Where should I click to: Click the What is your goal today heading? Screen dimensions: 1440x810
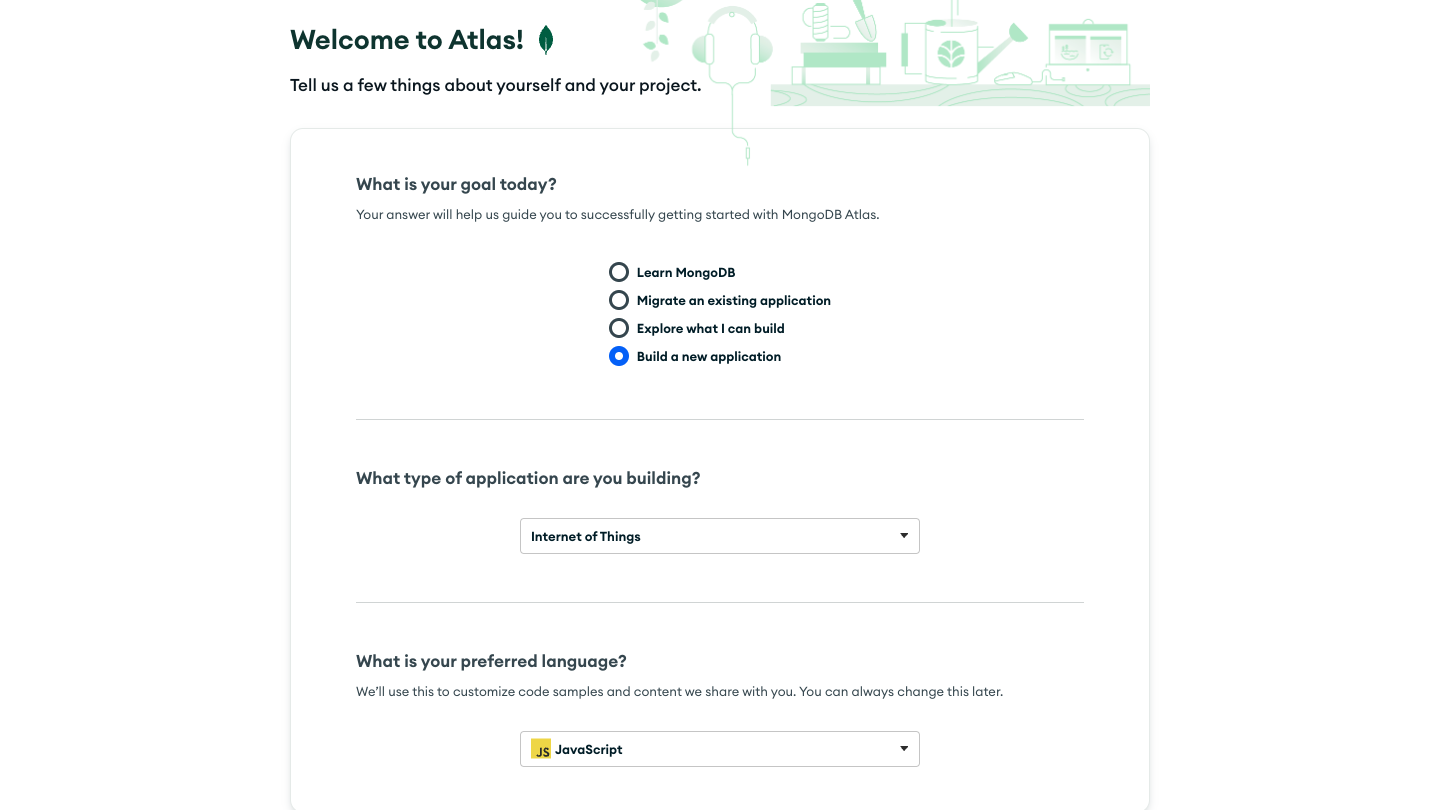point(456,184)
